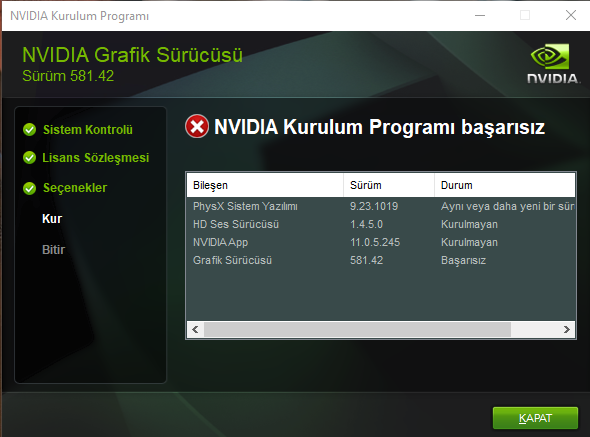The width and height of the screenshot is (590, 437).
Task: Click the green checkmark next to Sistem Kontrolü
Action: (x=29, y=129)
